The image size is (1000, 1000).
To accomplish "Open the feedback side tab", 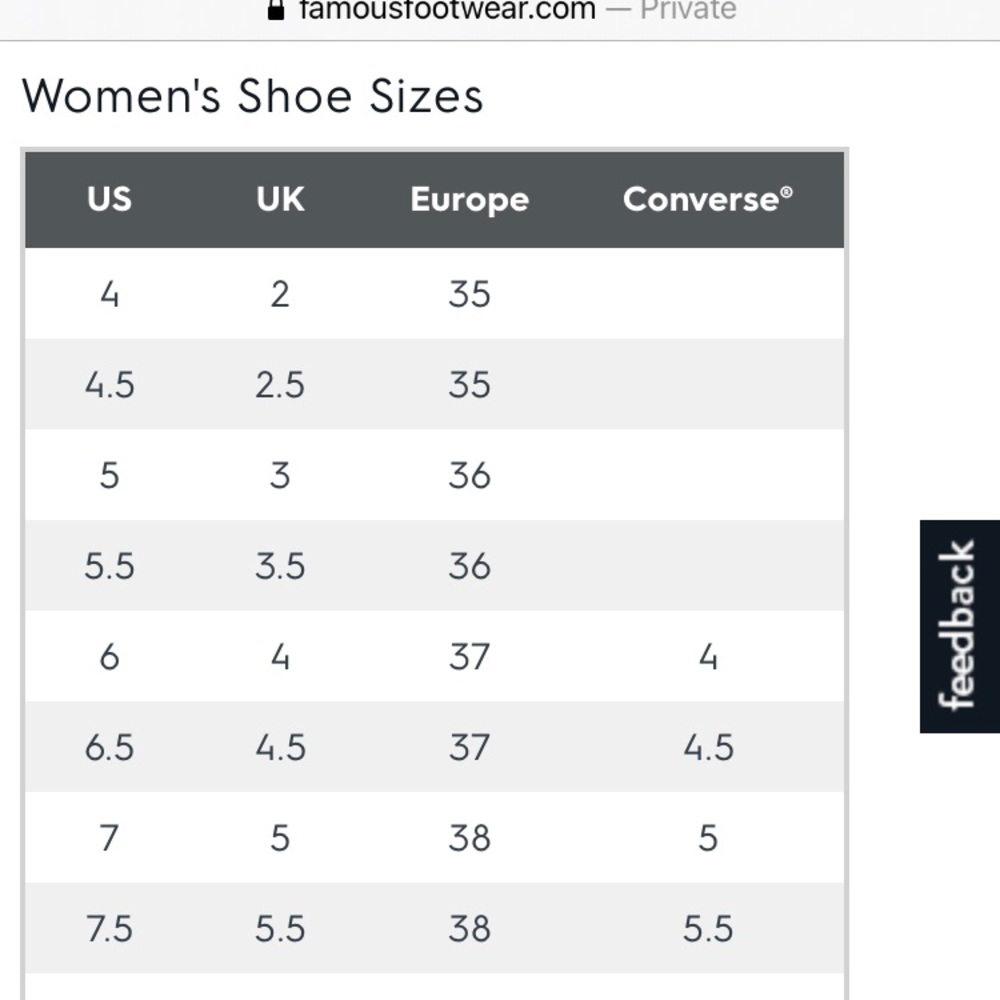I will click(959, 626).
